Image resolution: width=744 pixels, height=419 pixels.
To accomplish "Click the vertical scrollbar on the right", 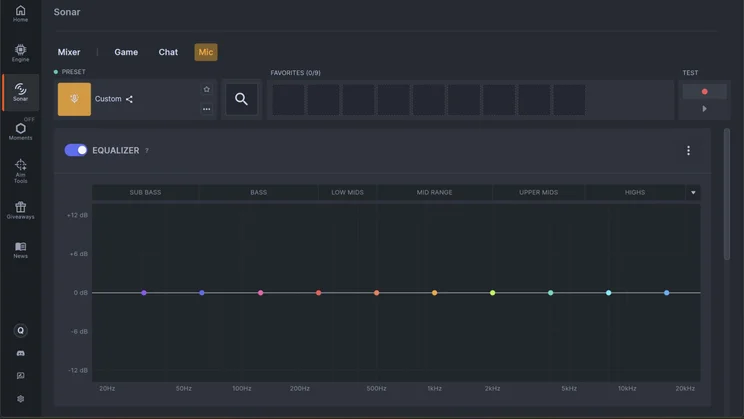I will [x=726, y=195].
